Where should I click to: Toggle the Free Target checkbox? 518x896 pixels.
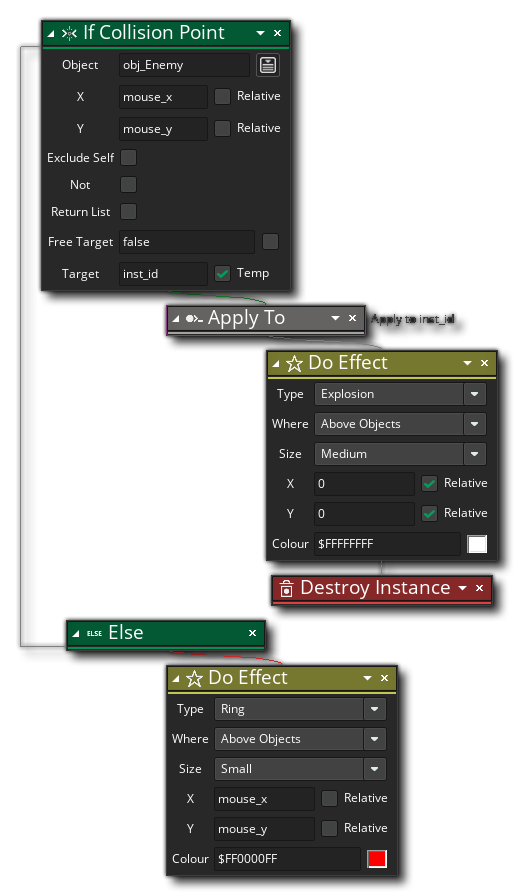tap(270, 242)
